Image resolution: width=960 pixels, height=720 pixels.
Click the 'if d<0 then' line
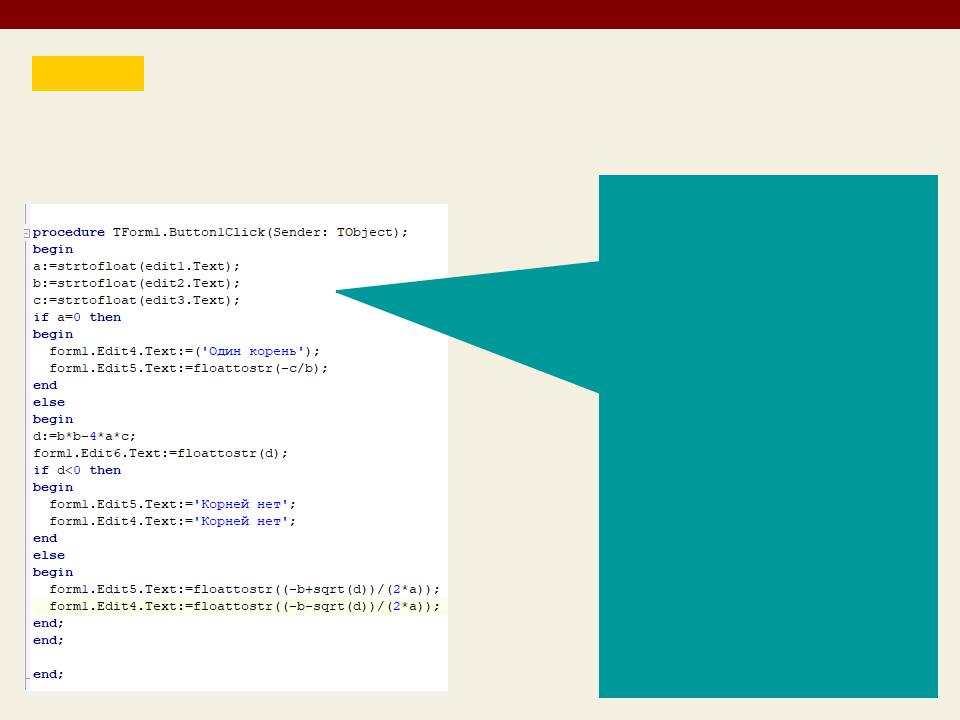pos(77,471)
